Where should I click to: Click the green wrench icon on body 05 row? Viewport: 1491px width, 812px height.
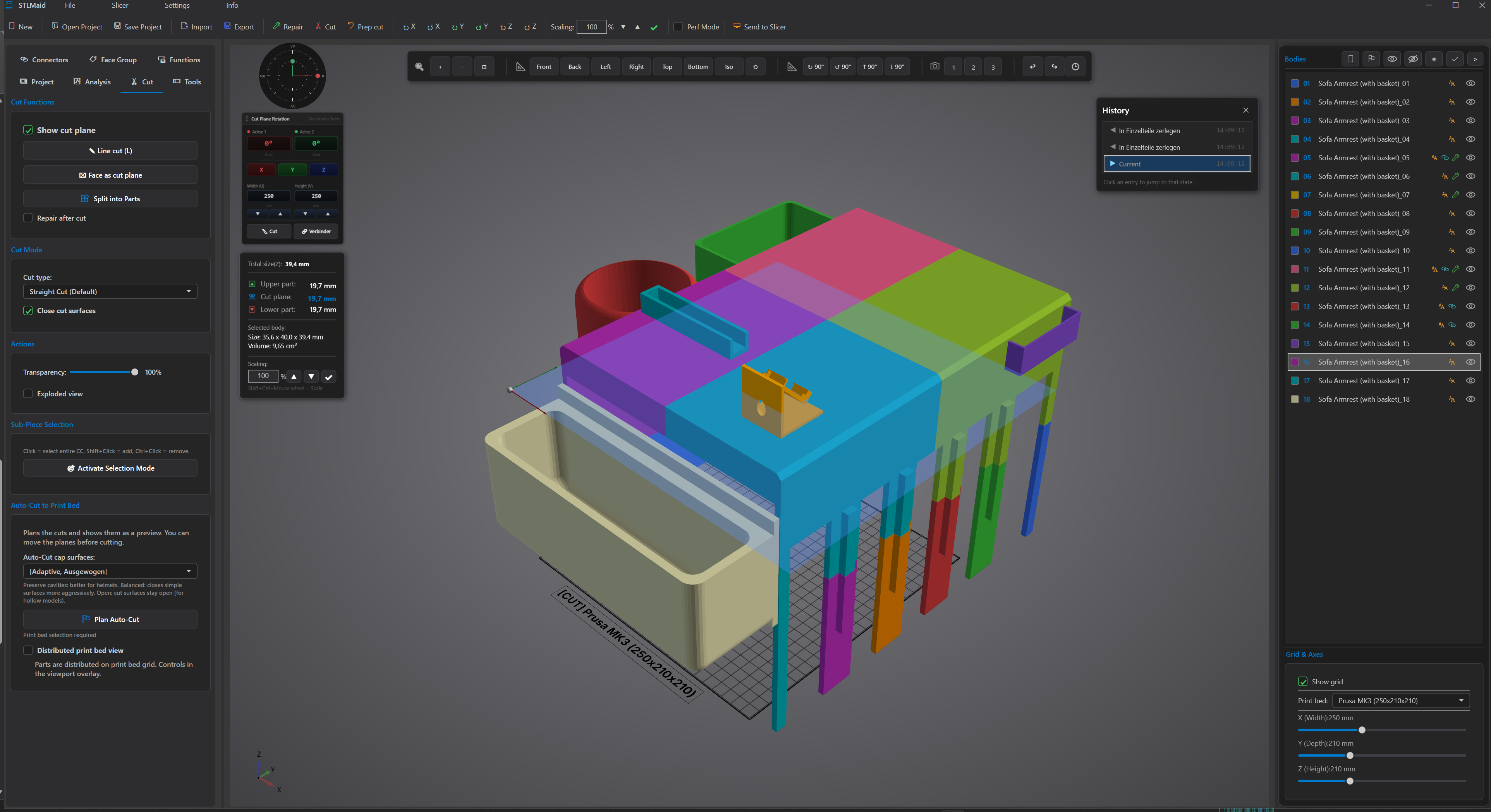tap(1456, 157)
